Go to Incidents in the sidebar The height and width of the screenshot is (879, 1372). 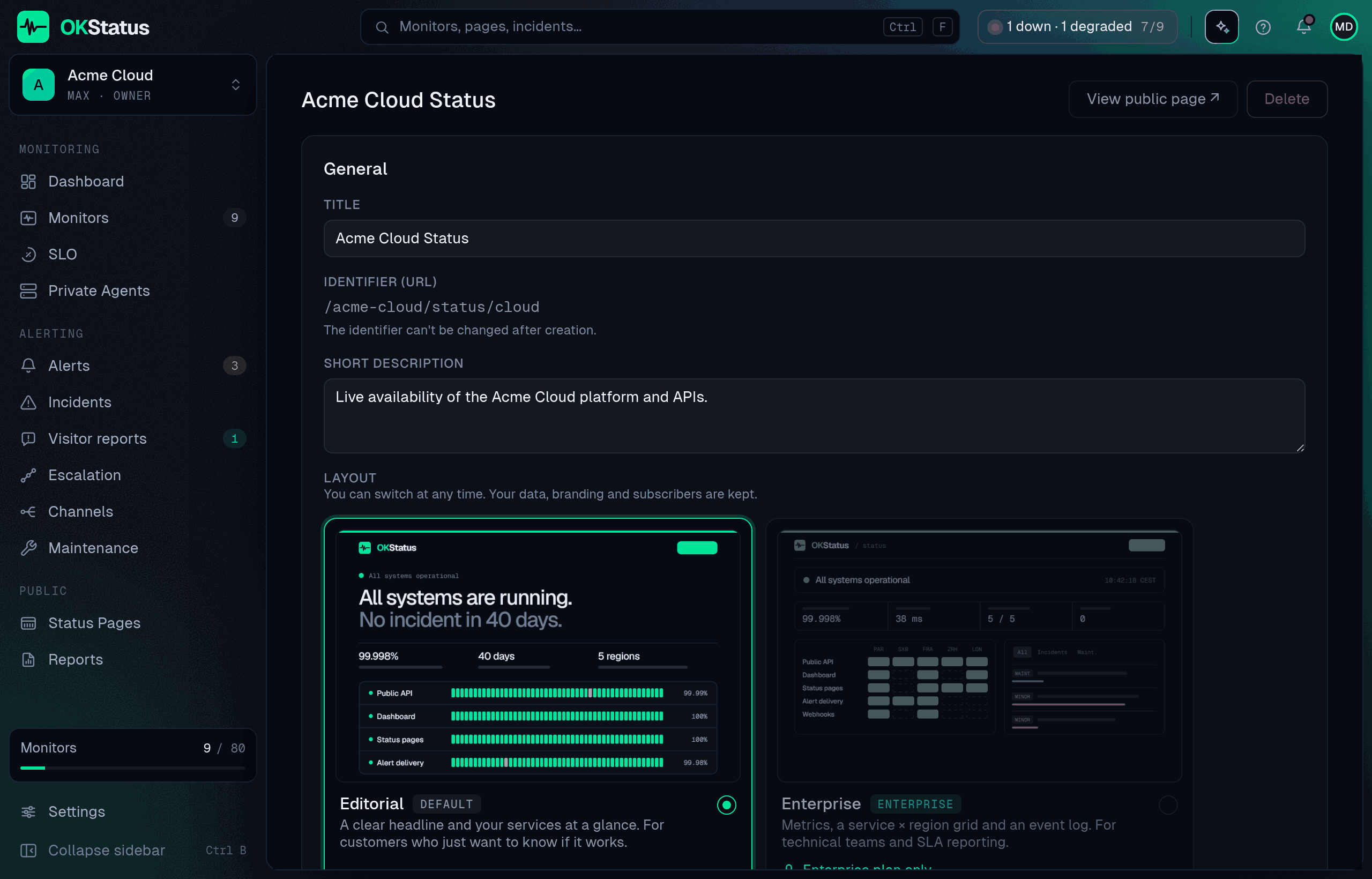(132, 403)
